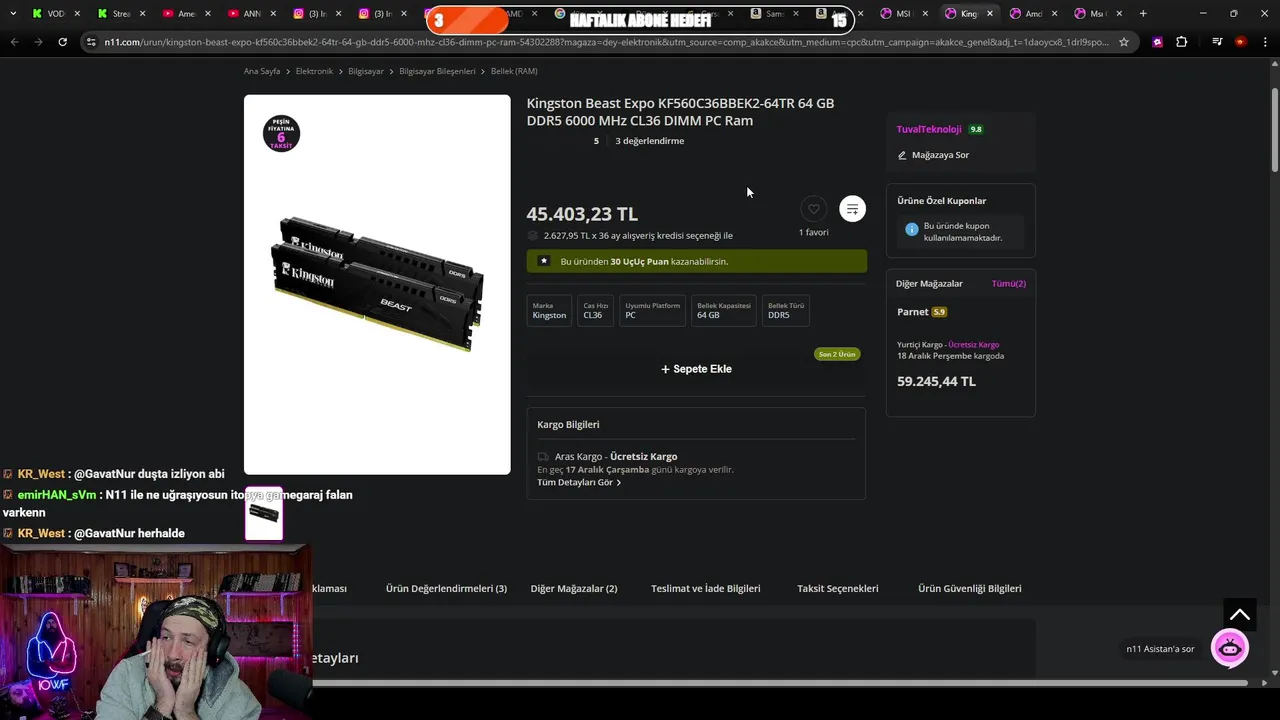The image size is (1280, 720).
Task: Select Ürün Değerlendirmeleri (3) tab
Action: (x=446, y=588)
